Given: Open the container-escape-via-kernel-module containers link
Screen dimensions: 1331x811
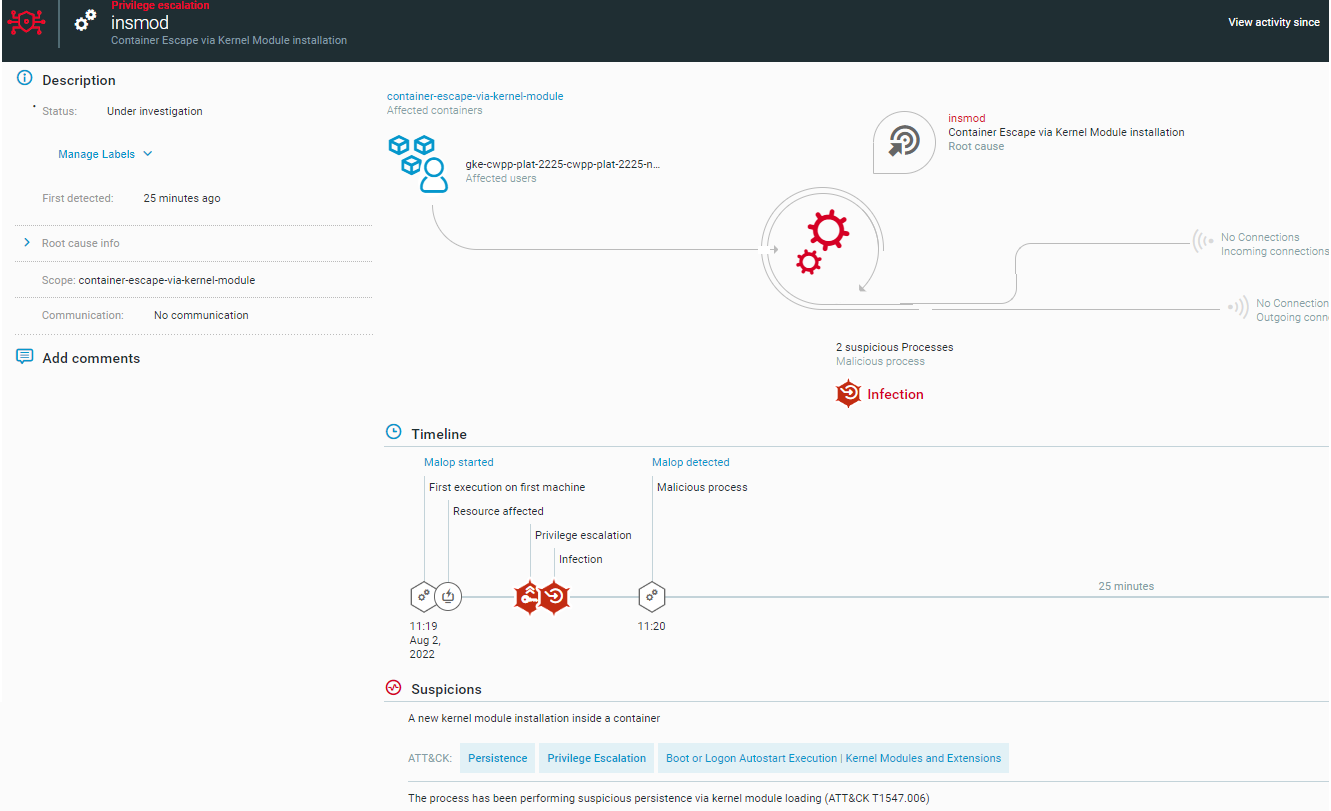Looking at the screenshot, I should (x=475, y=96).
